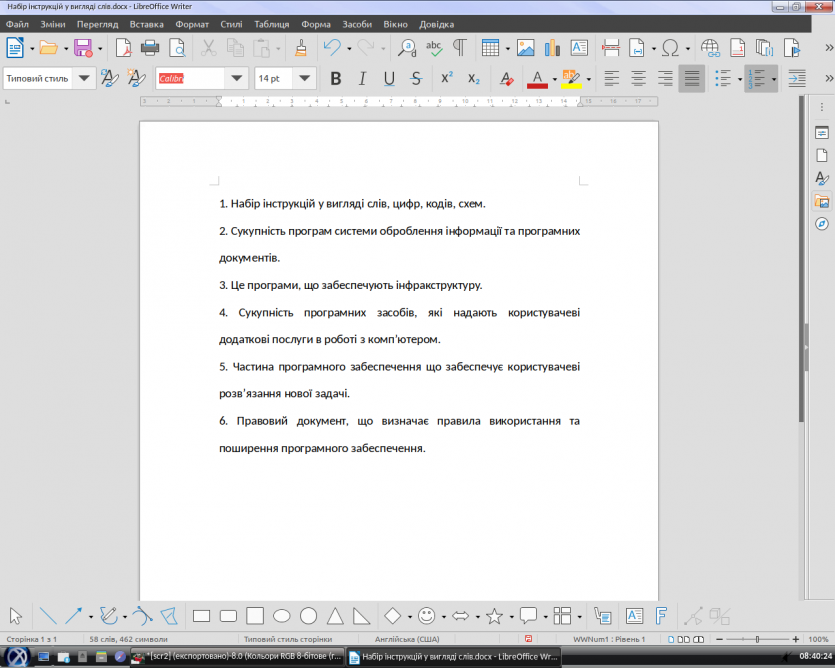Open Find and Replace
The image size is (835, 668).
pos(406,47)
